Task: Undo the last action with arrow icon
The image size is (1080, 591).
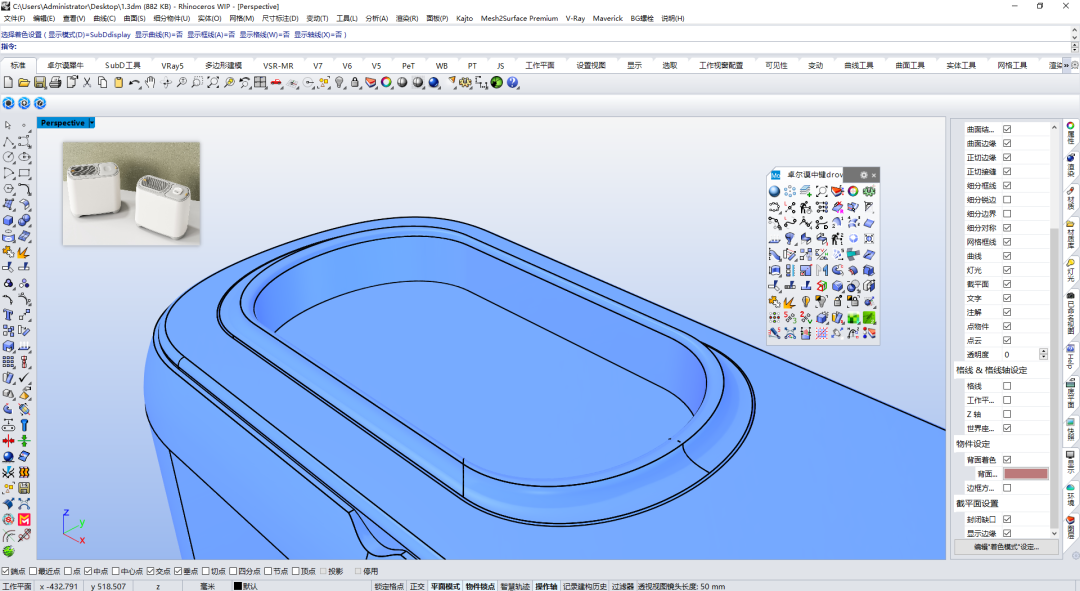Action: (x=134, y=83)
